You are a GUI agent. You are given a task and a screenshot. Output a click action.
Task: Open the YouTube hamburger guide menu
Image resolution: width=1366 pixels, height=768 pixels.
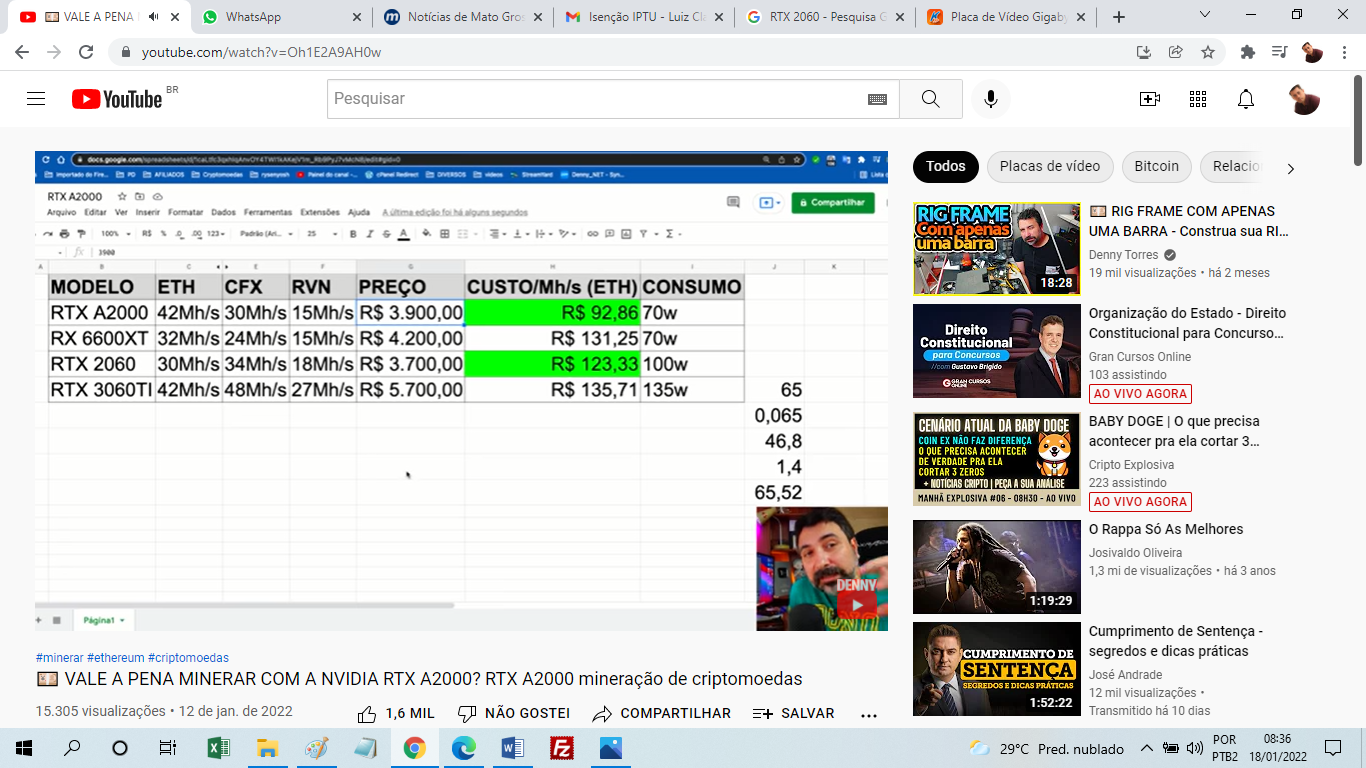[x=36, y=99]
